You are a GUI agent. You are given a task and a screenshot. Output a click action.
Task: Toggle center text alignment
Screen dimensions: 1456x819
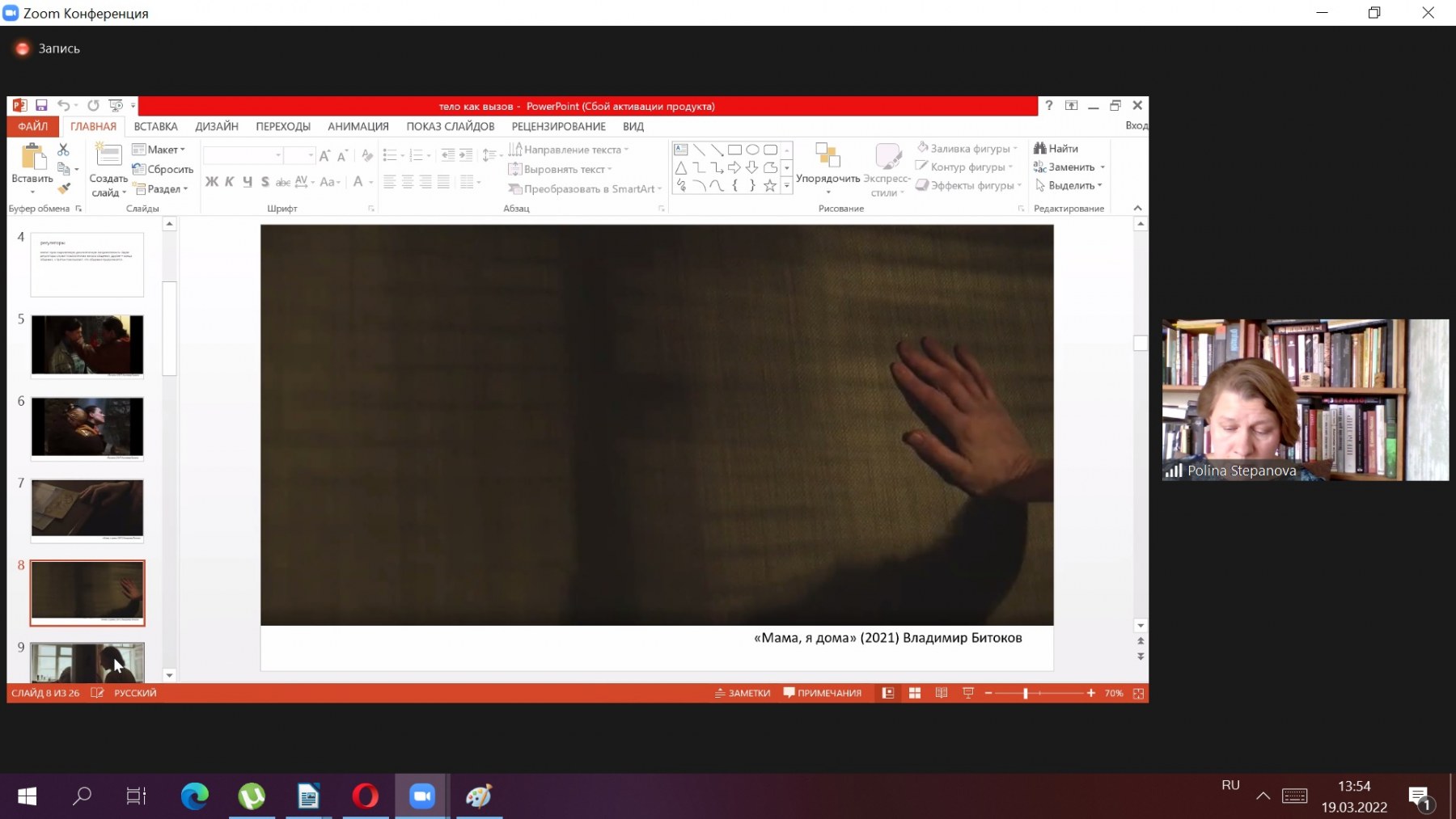point(408,182)
